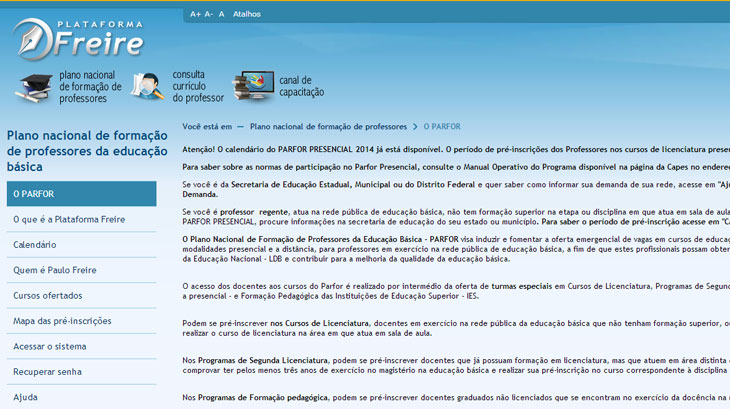730x409 pixels.
Task: Click sidebar heading Plano nacional de formação
Action: (87, 151)
